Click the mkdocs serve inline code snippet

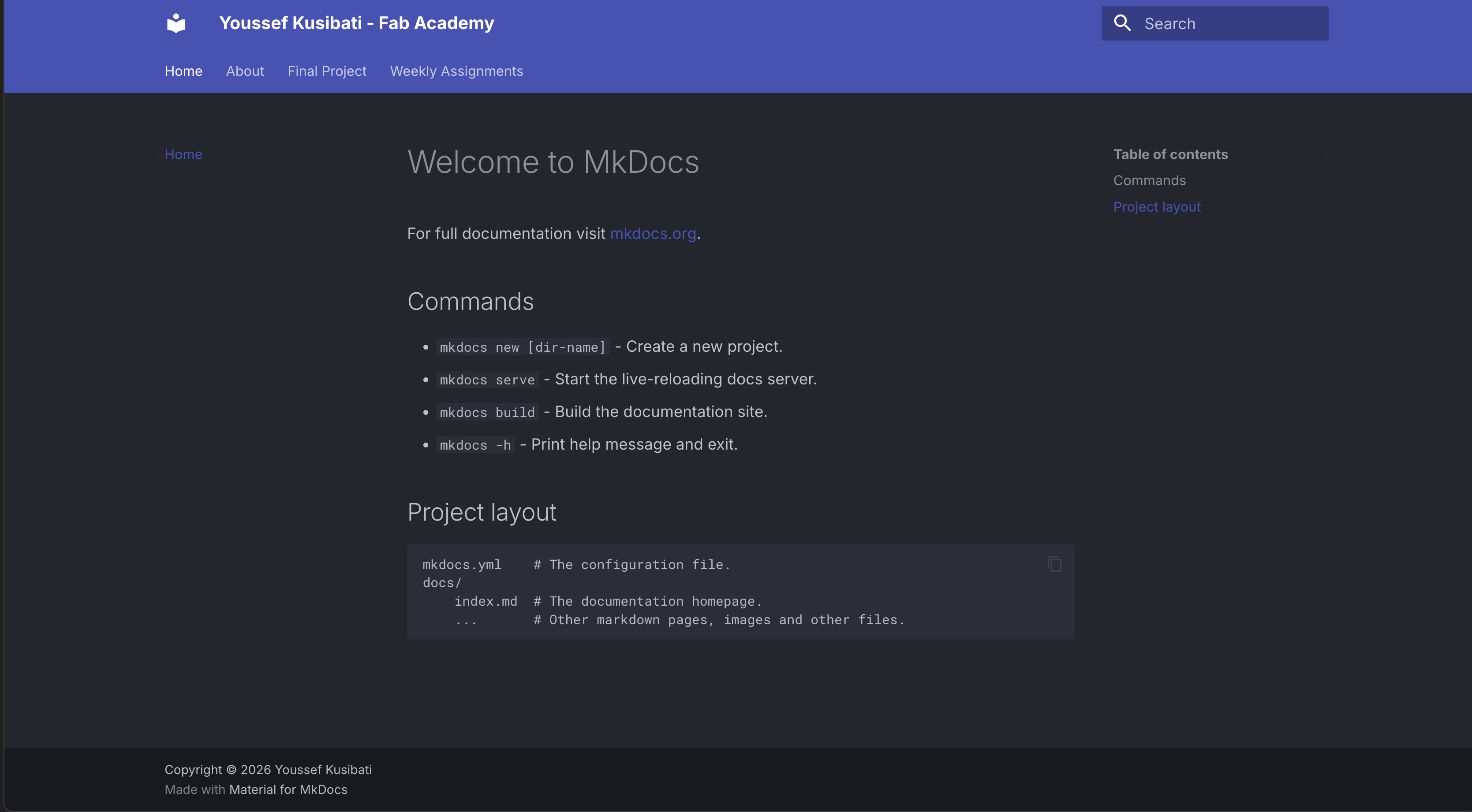pos(486,379)
